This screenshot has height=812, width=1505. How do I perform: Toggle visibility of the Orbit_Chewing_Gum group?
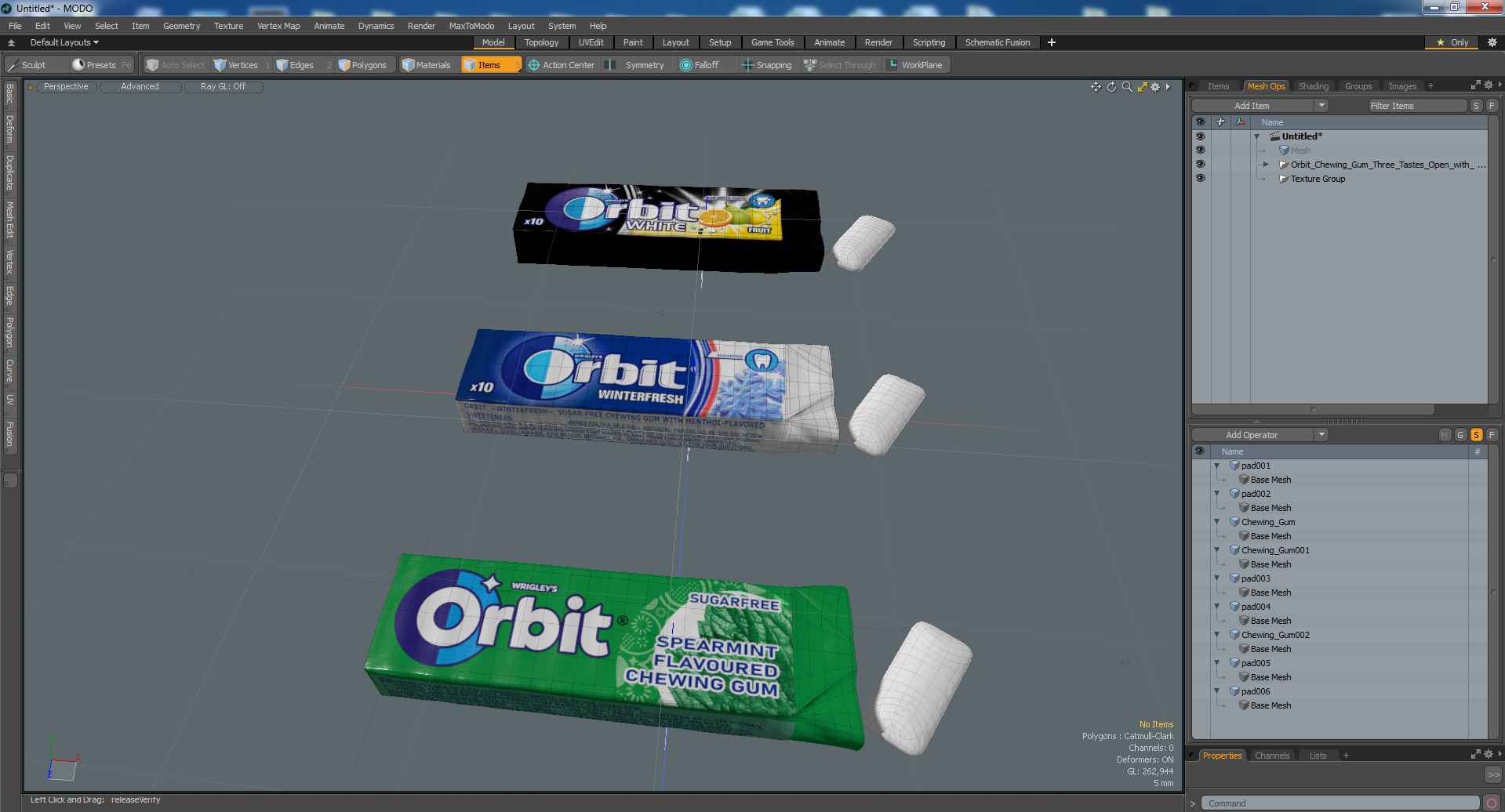(x=1200, y=165)
